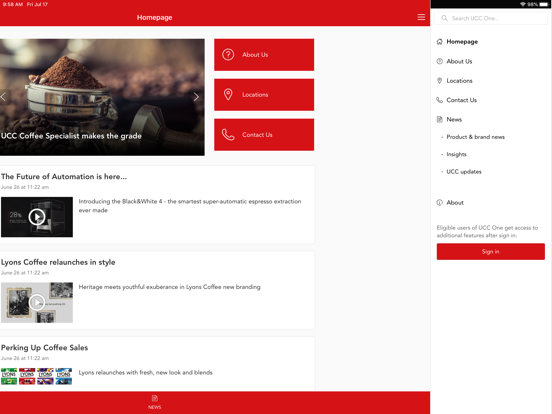Open About in the side menu

coord(455,202)
